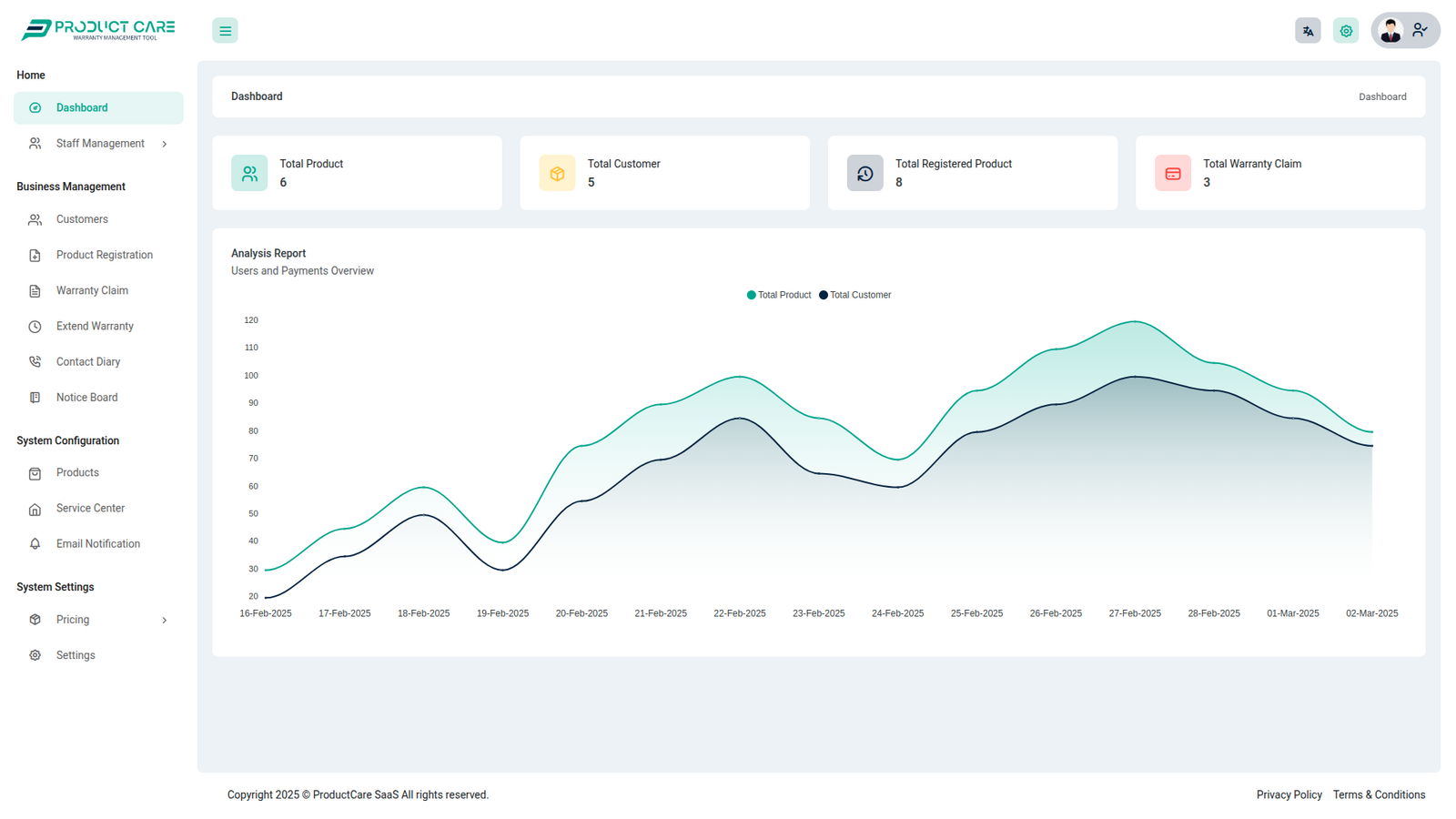Click the user profile avatar

pos(1390,31)
